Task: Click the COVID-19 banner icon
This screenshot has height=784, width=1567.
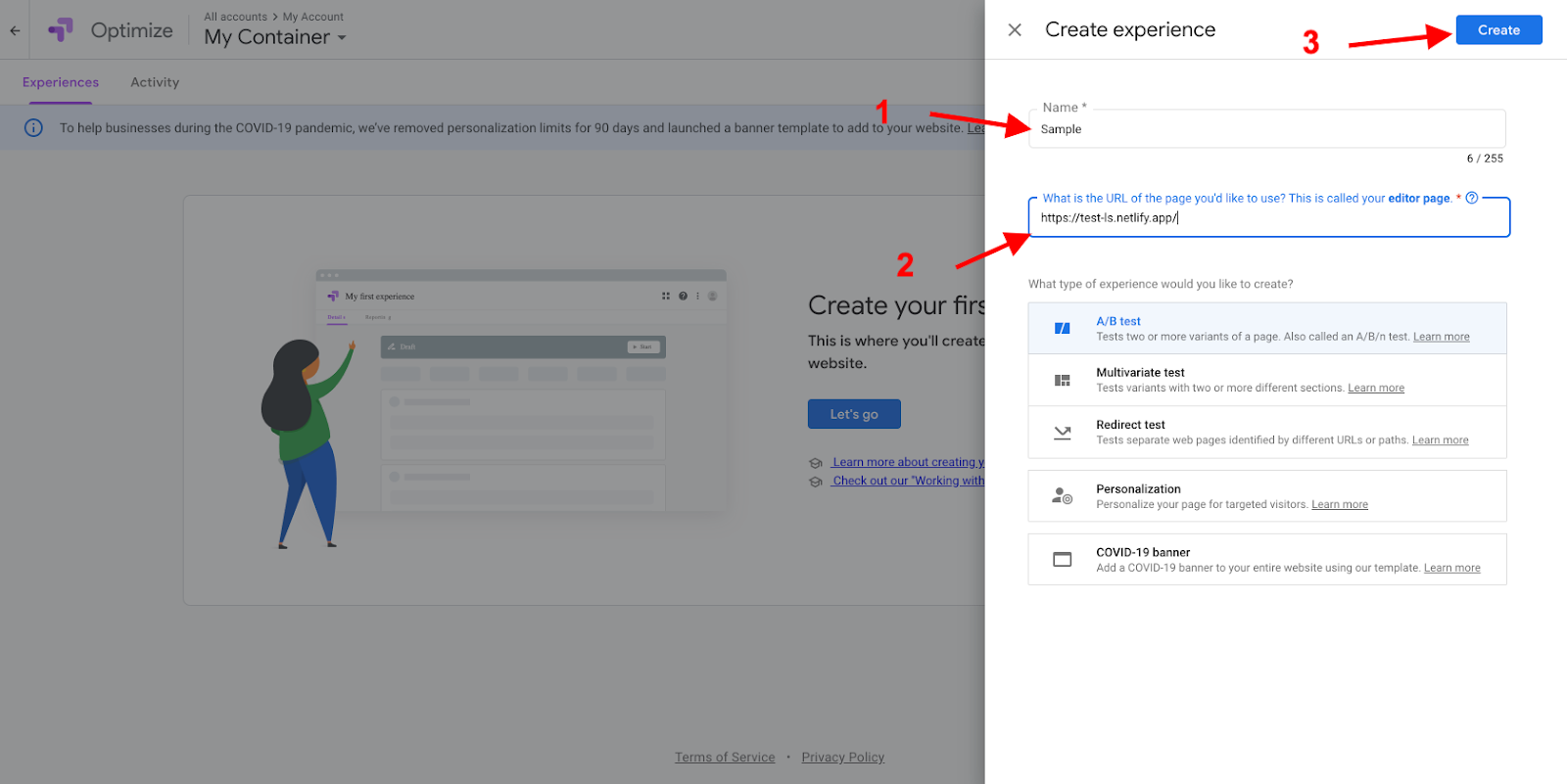Action: [1062, 560]
